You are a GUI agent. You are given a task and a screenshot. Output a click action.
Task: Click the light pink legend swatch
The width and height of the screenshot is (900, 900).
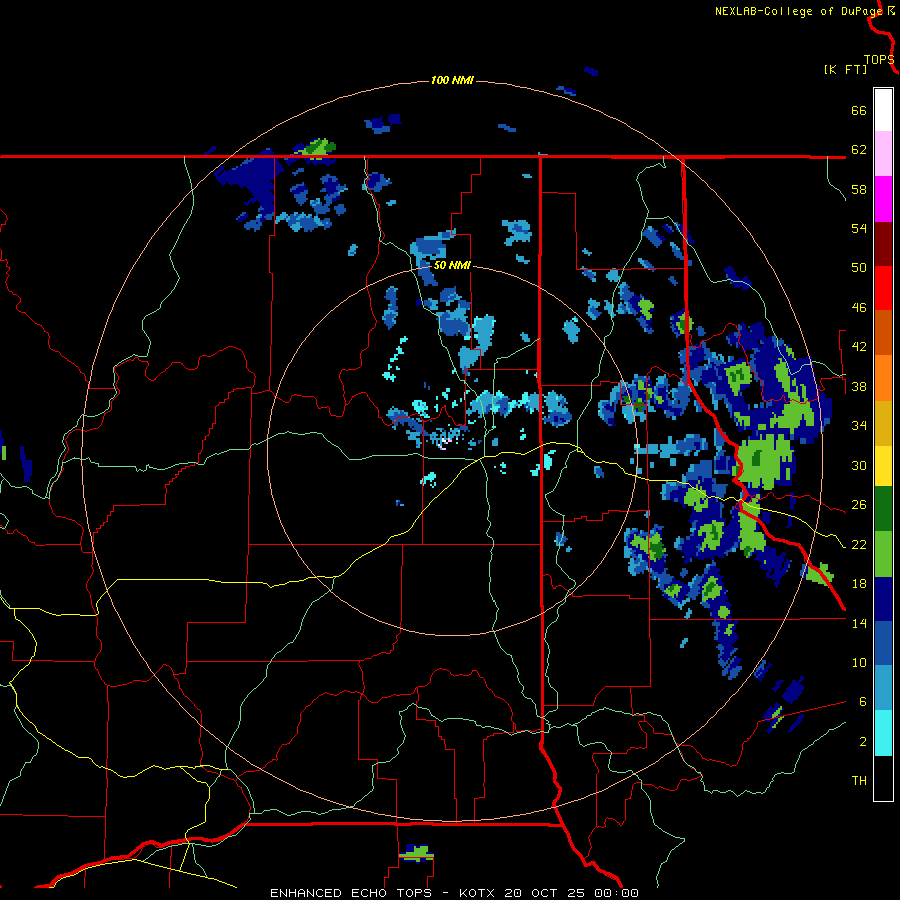883,154
